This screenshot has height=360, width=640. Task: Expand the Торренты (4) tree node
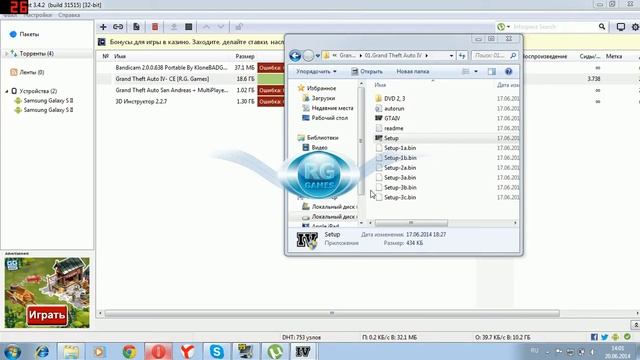7,53
